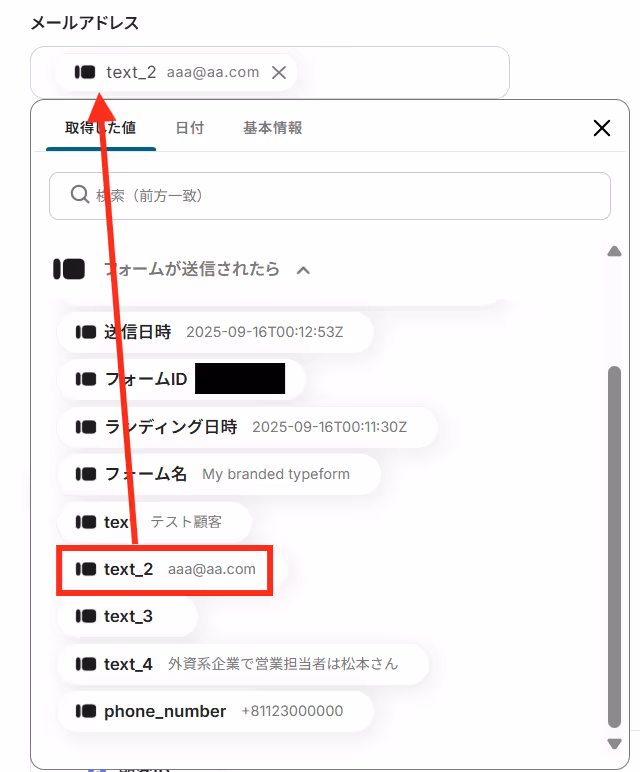The width and height of the screenshot is (640, 772).
Task: Click the scroll down arrow of list
Action: pos(614,743)
